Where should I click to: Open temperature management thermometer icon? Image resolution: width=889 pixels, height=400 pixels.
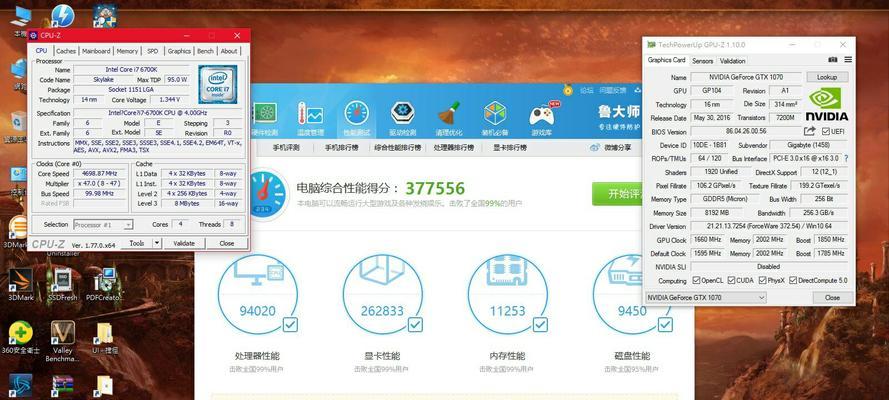[x=310, y=113]
